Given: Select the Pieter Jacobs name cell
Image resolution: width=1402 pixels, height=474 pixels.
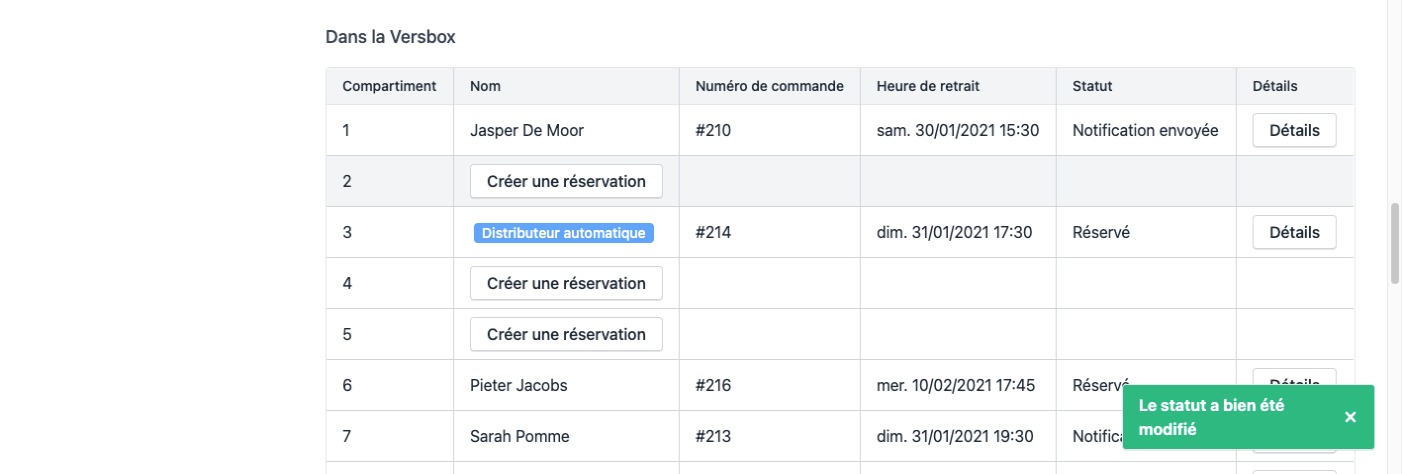Looking at the screenshot, I should pos(518,385).
